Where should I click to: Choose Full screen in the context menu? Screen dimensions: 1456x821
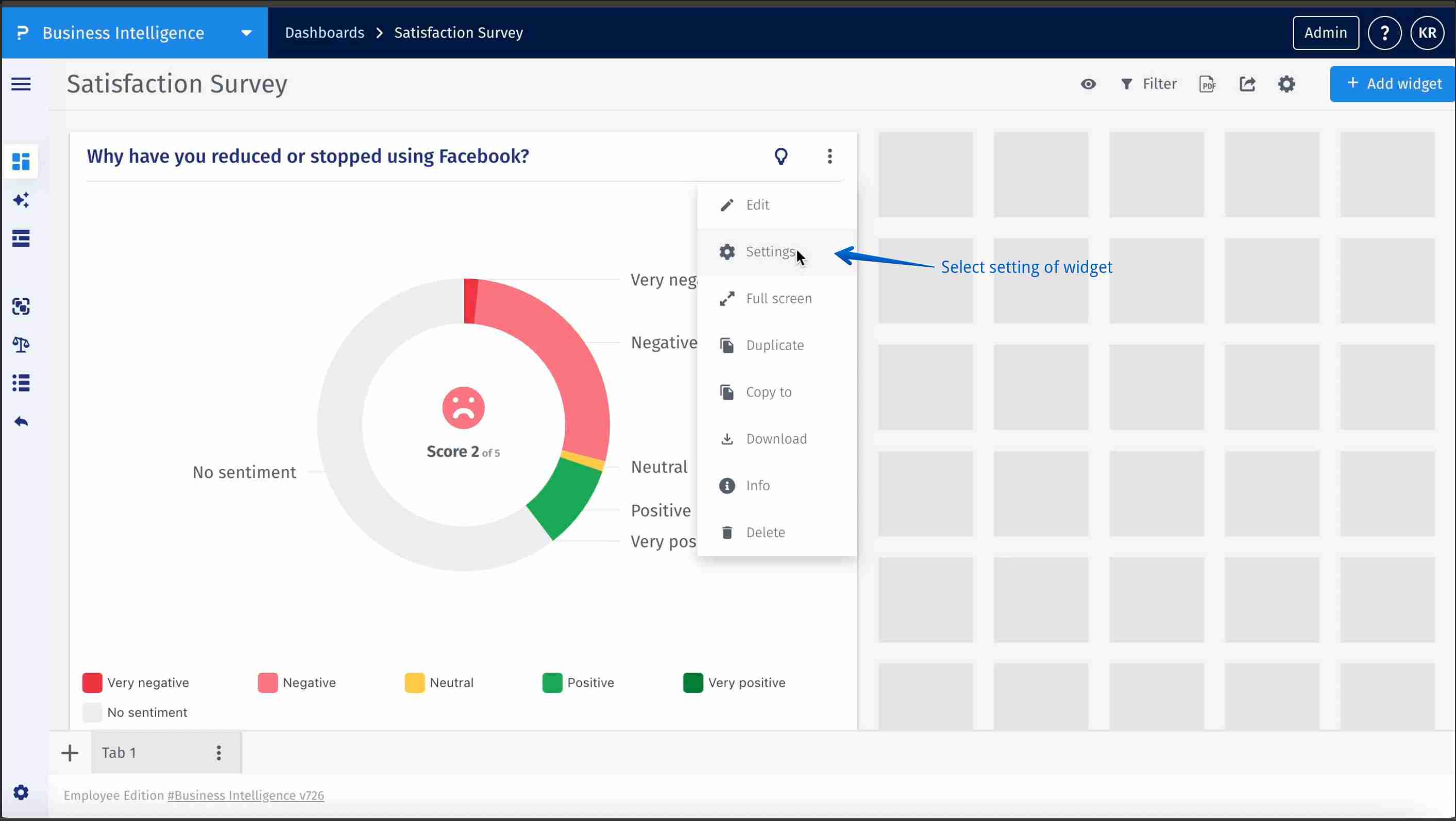(778, 298)
